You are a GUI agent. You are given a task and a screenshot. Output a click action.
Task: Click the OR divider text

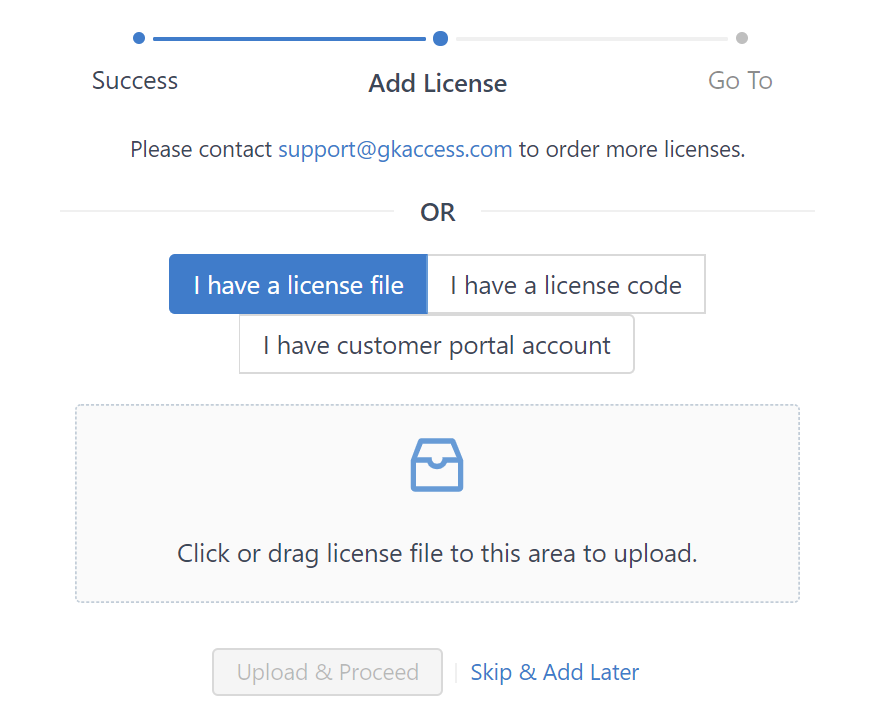(437, 212)
